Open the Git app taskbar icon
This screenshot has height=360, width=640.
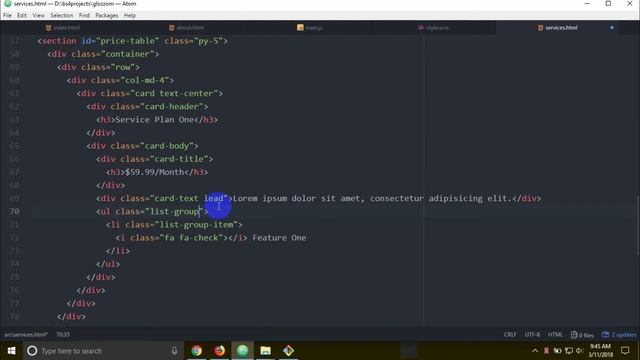click(x=289, y=351)
